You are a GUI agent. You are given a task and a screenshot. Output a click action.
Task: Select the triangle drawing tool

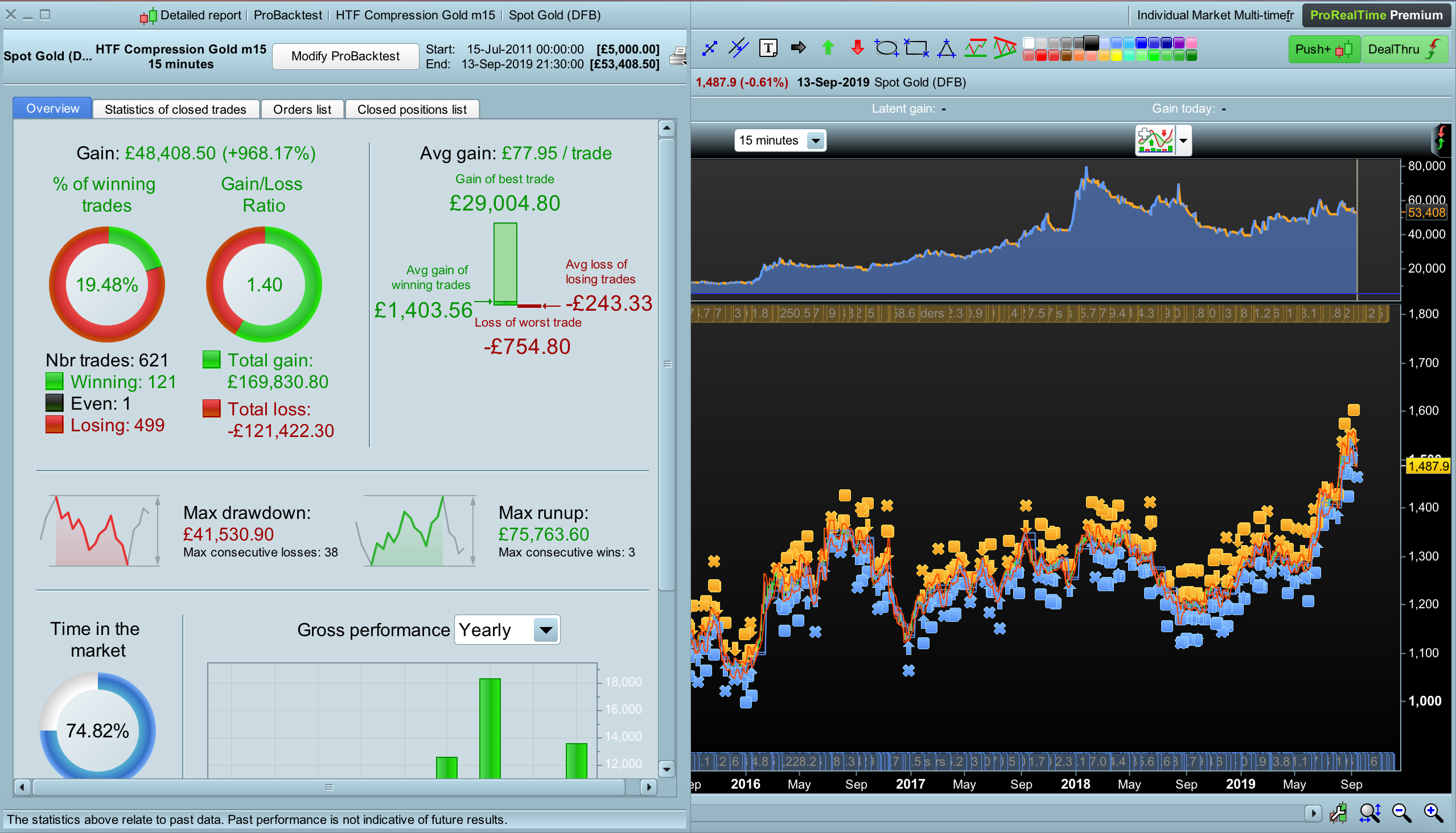point(946,48)
